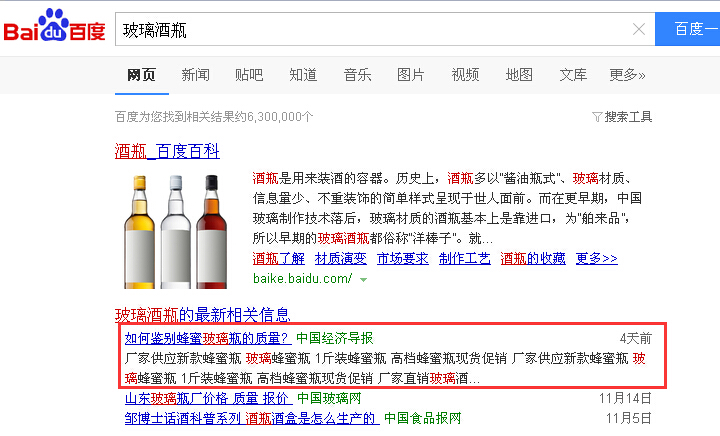Open the 材质演变 sub-link

341,258
